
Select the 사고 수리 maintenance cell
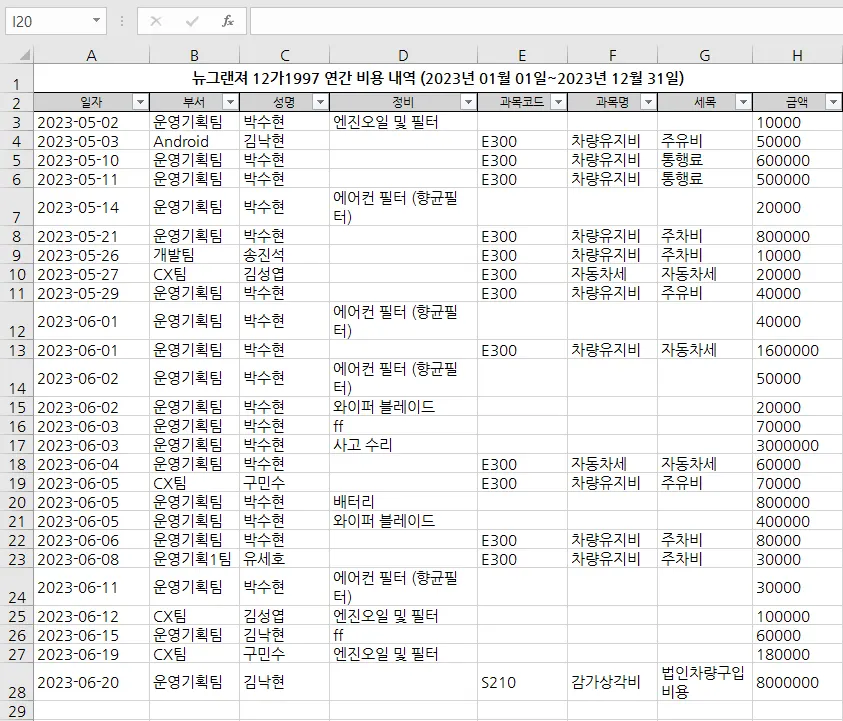tap(403, 445)
